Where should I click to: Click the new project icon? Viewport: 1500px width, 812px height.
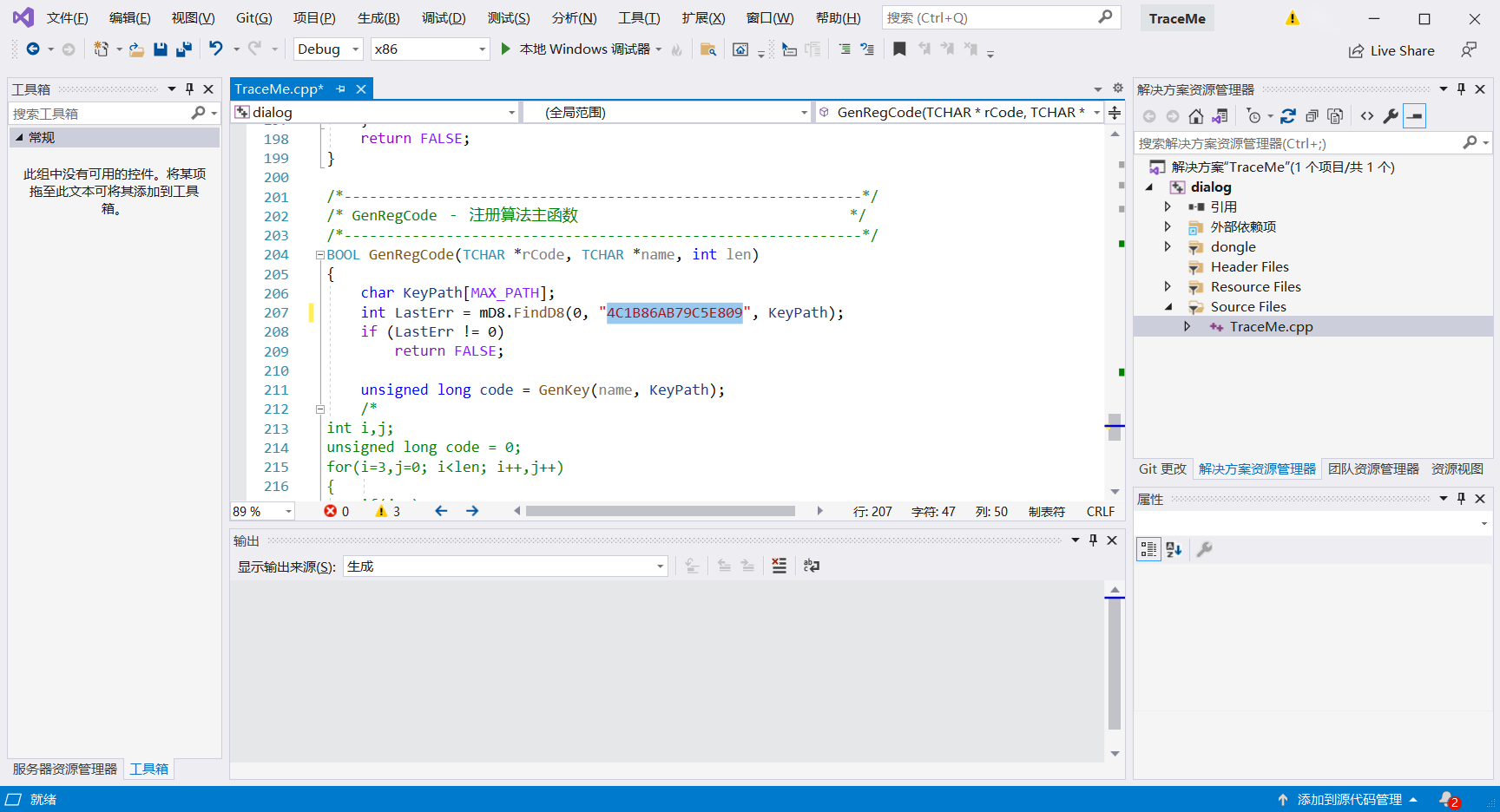point(102,49)
